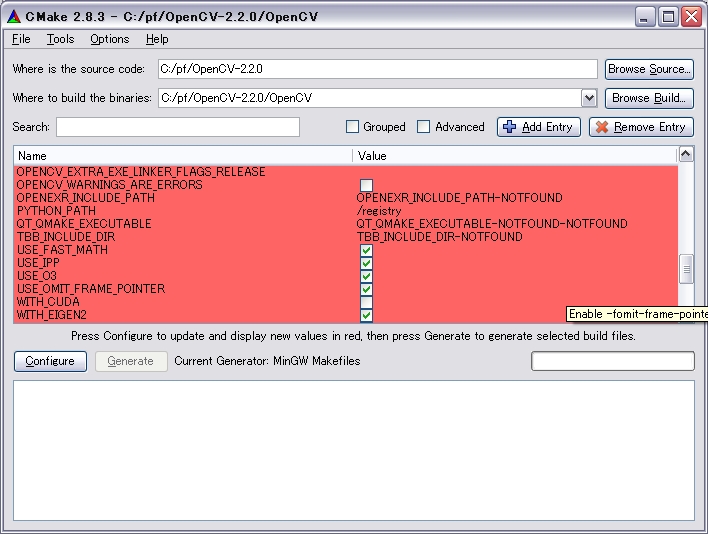708x534 pixels.
Task: Uncheck the USE_FAST_MATH checkbox
Action: click(x=366, y=250)
